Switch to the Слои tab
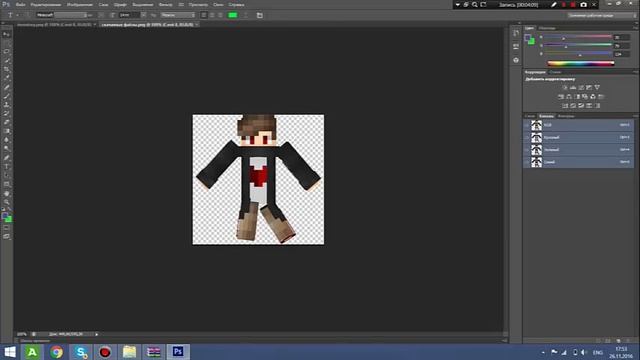This screenshot has height=360, width=640. tap(530, 116)
